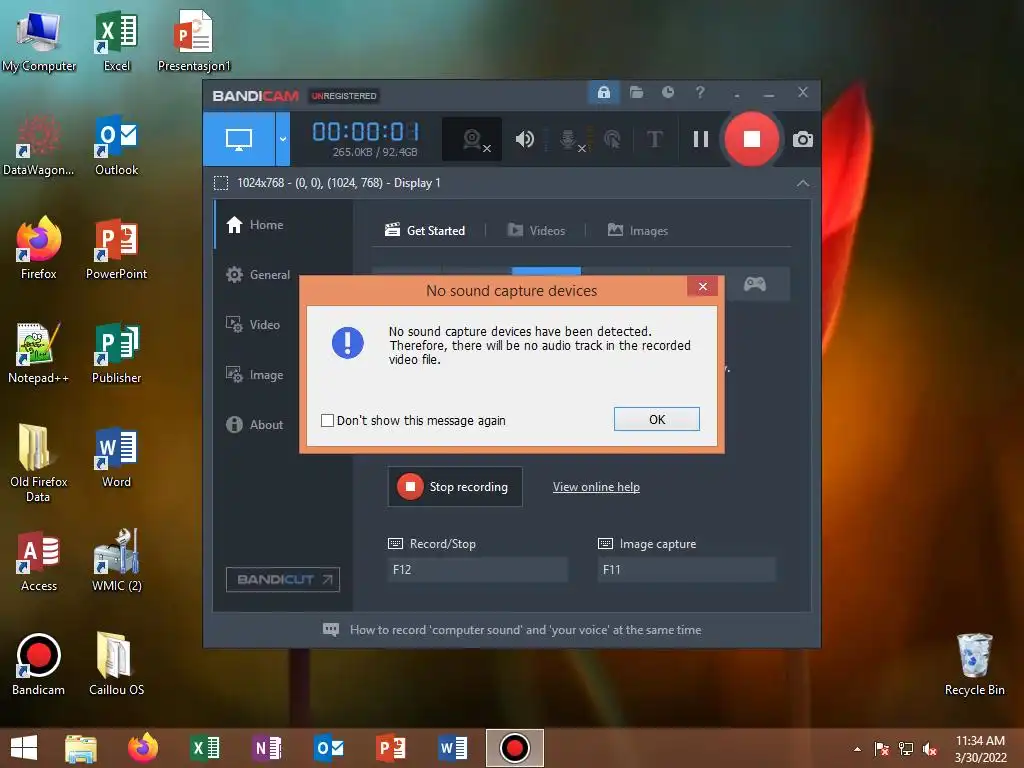
Task: Open the View online help link
Action: 596,487
